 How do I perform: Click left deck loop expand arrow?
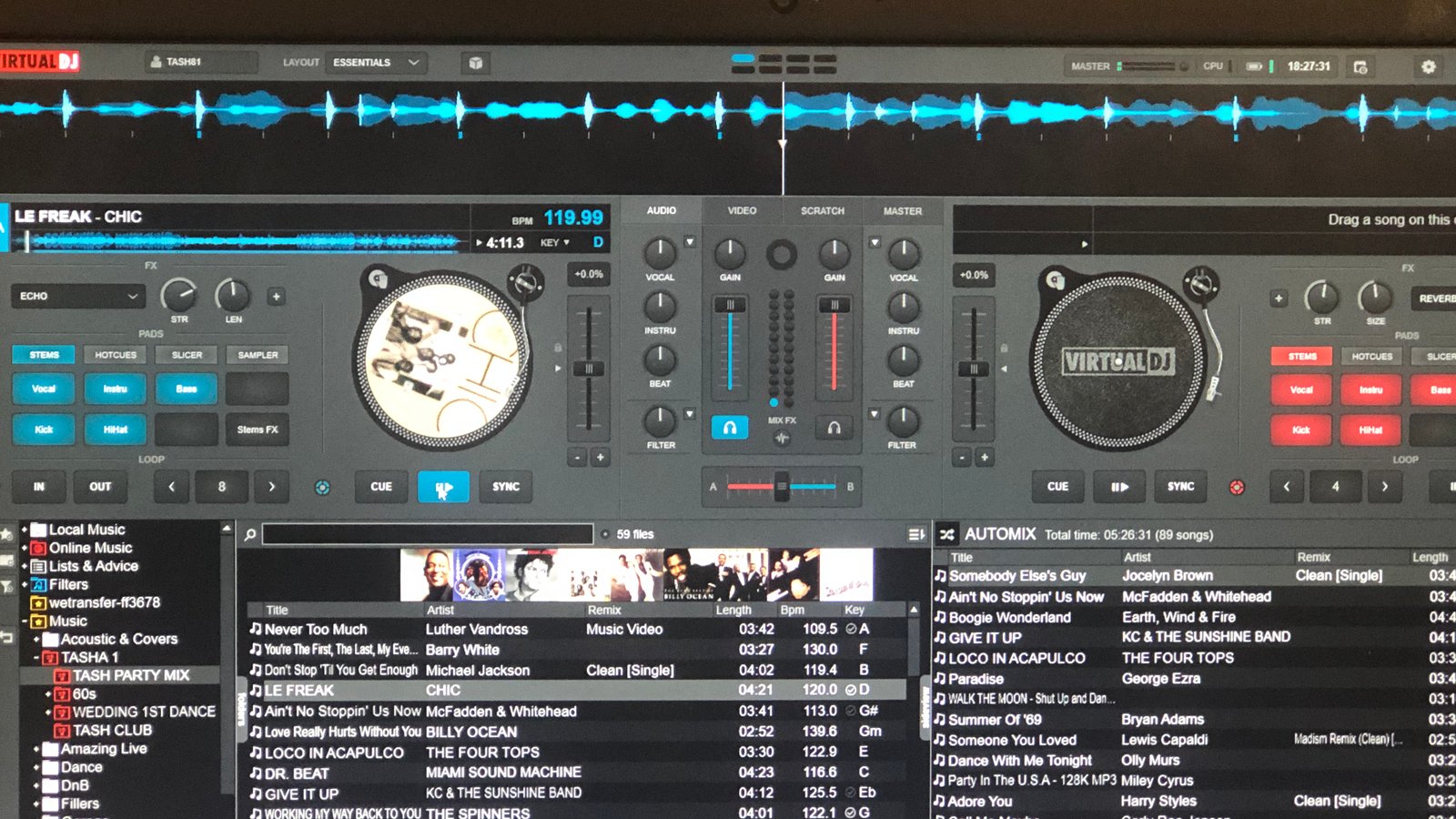pos(271,487)
